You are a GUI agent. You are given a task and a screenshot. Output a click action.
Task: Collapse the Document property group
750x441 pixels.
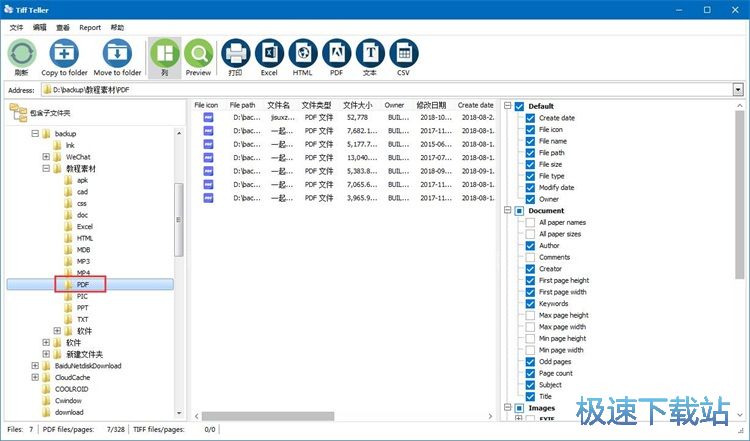(x=508, y=211)
